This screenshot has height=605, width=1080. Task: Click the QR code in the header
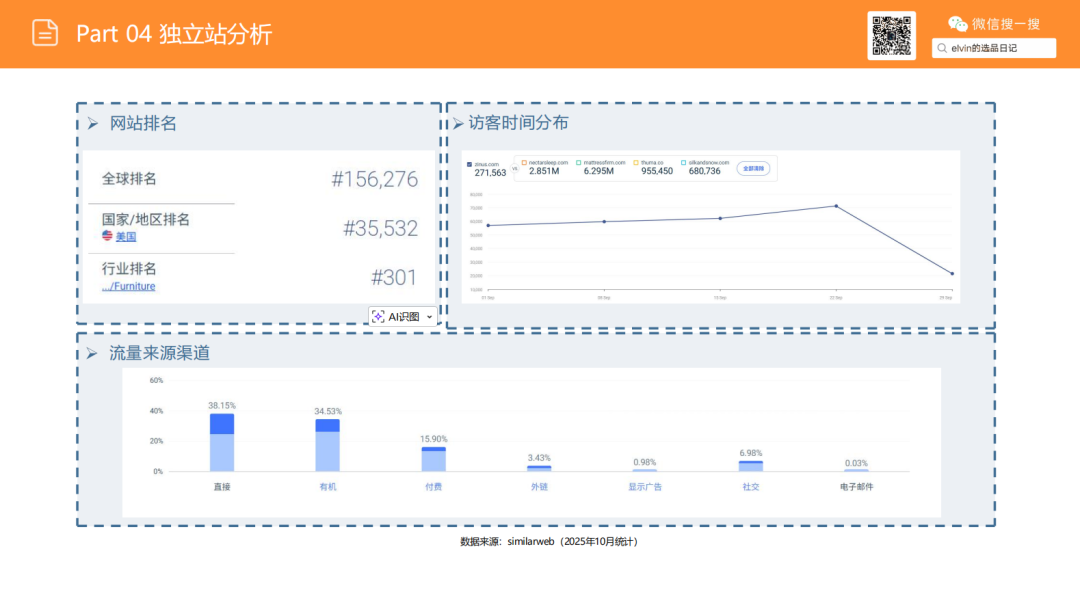click(891, 33)
